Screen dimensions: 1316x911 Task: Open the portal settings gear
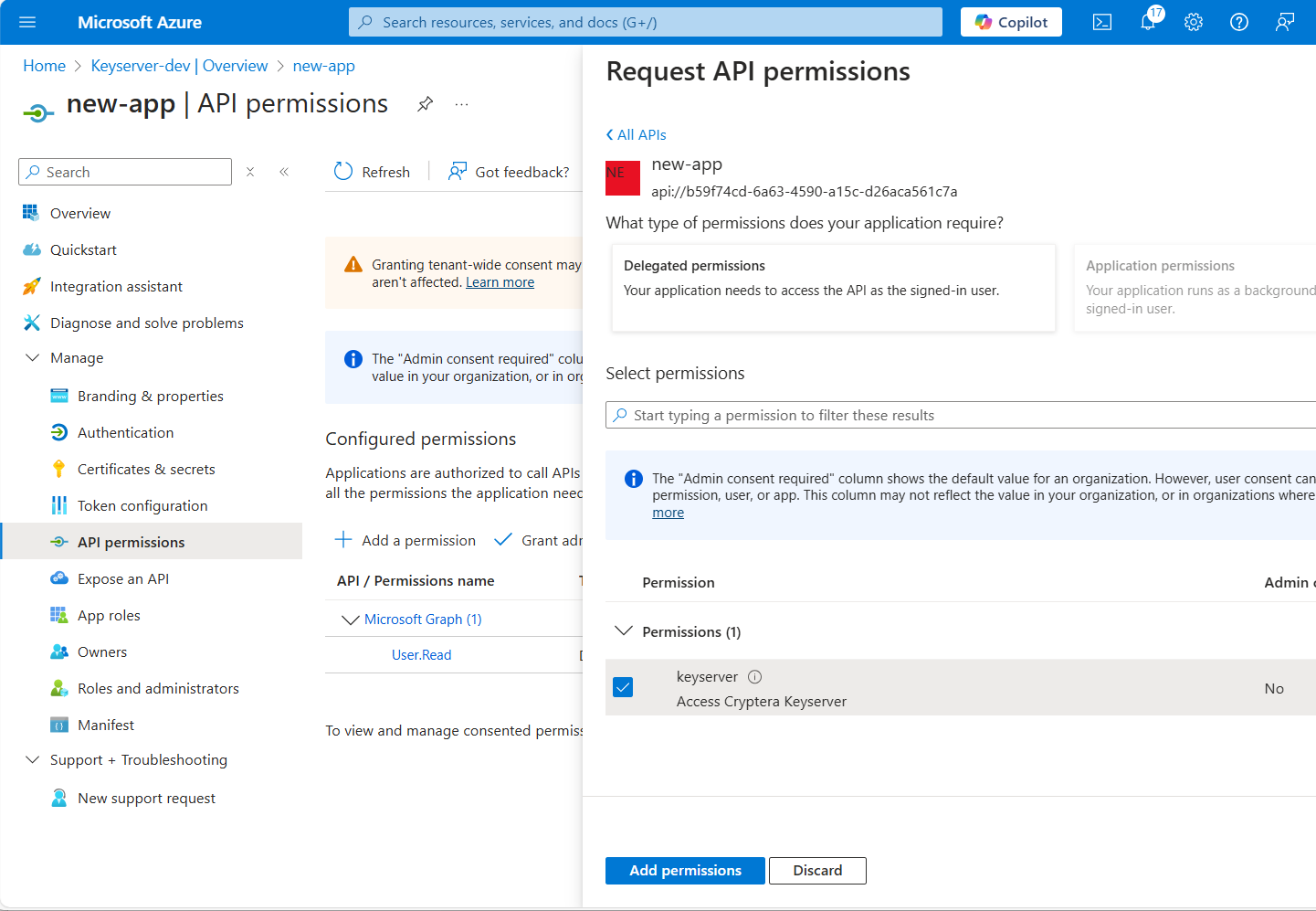pyautogui.click(x=1193, y=22)
